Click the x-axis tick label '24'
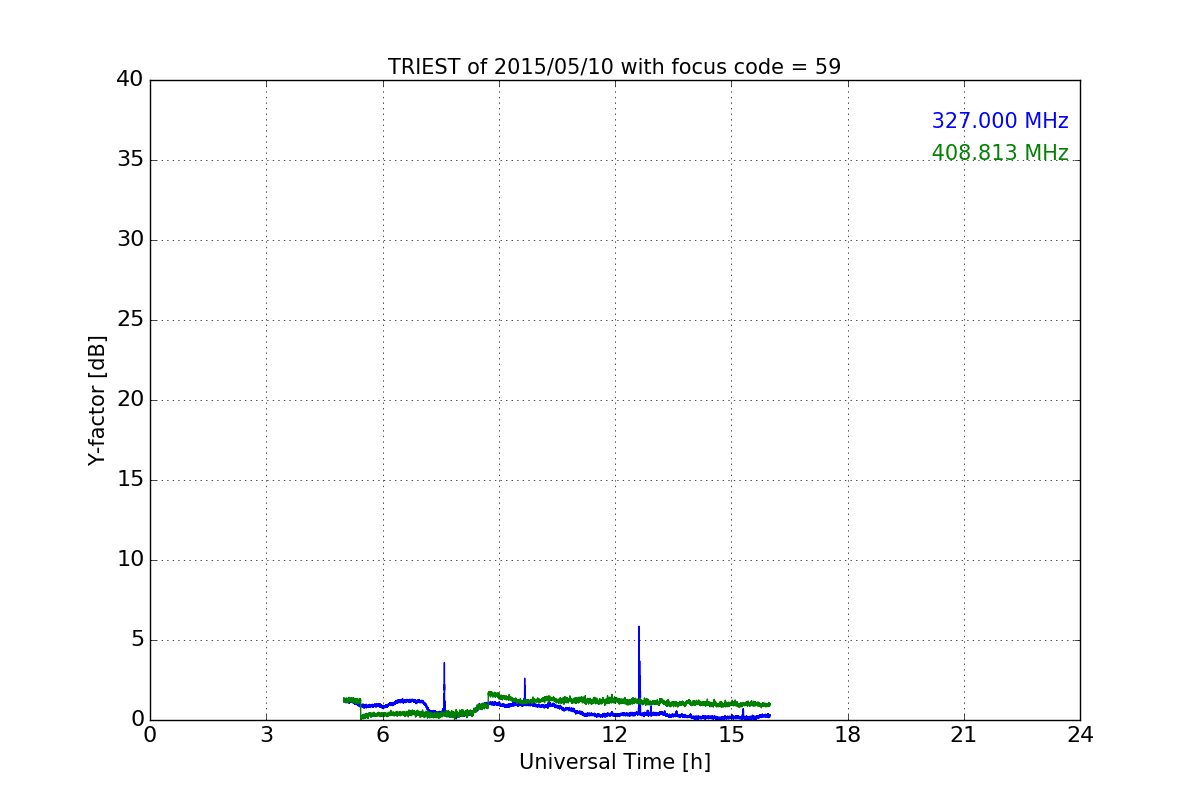 pyautogui.click(x=1080, y=735)
